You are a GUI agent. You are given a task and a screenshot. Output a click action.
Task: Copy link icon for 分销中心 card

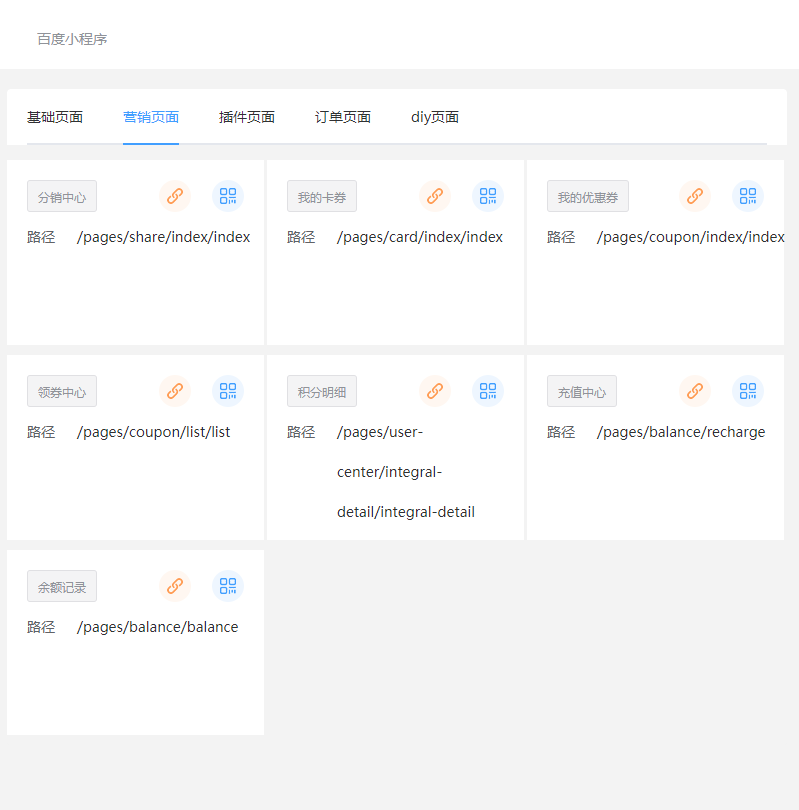click(175, 197)
